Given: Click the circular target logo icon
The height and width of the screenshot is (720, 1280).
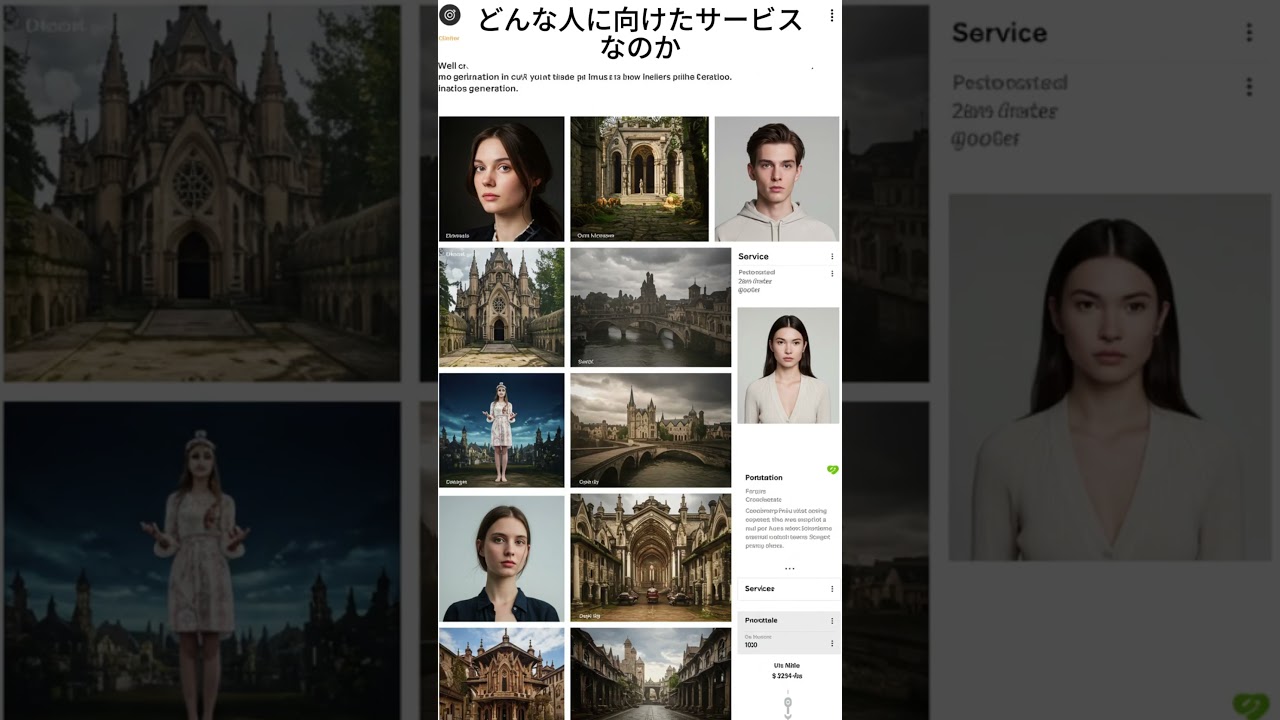Looking at the screenshot, I should click(450, 15).
